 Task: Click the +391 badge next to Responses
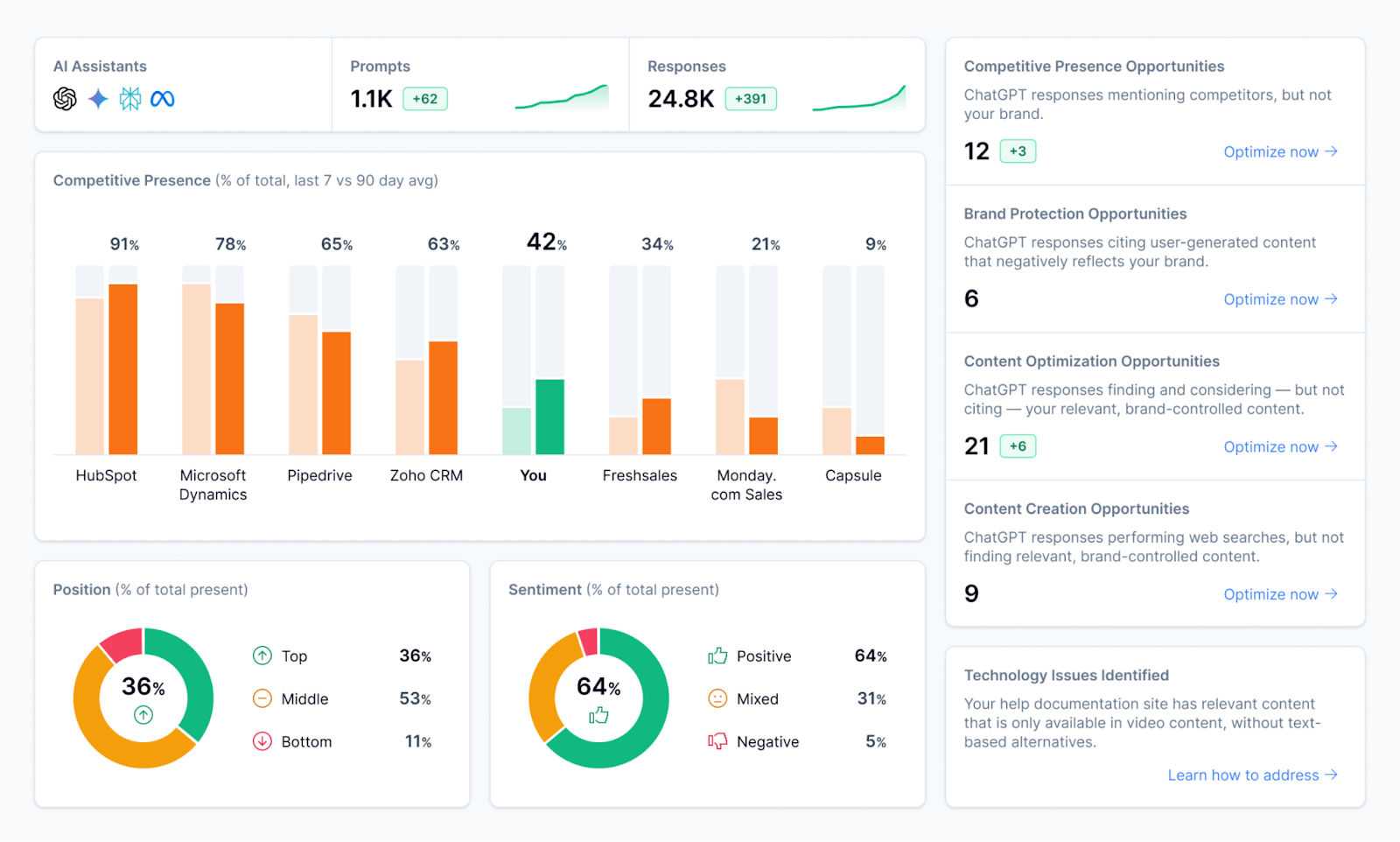coord(751,99)
